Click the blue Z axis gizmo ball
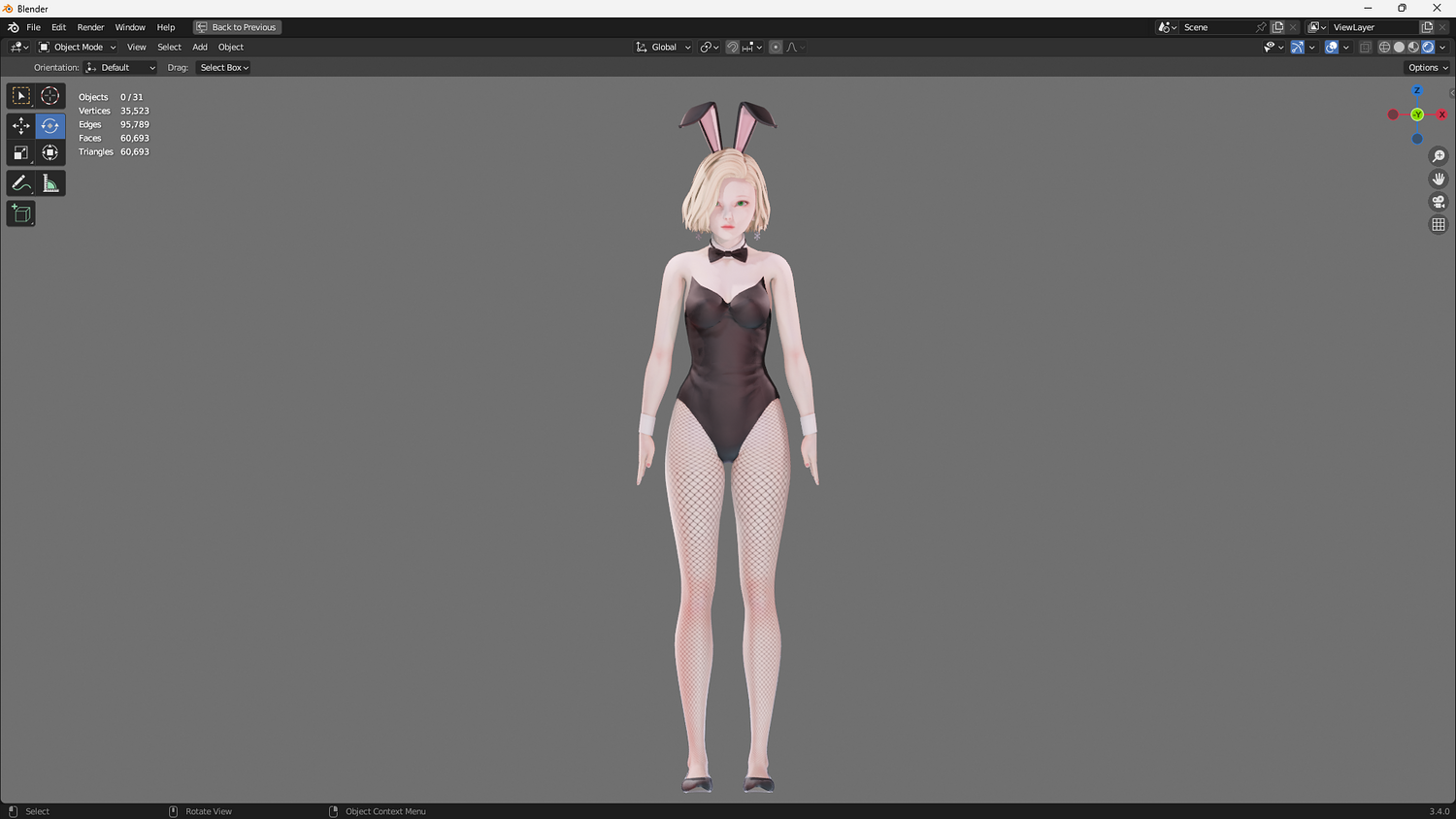1456x819 pixels. point(1417,90)
